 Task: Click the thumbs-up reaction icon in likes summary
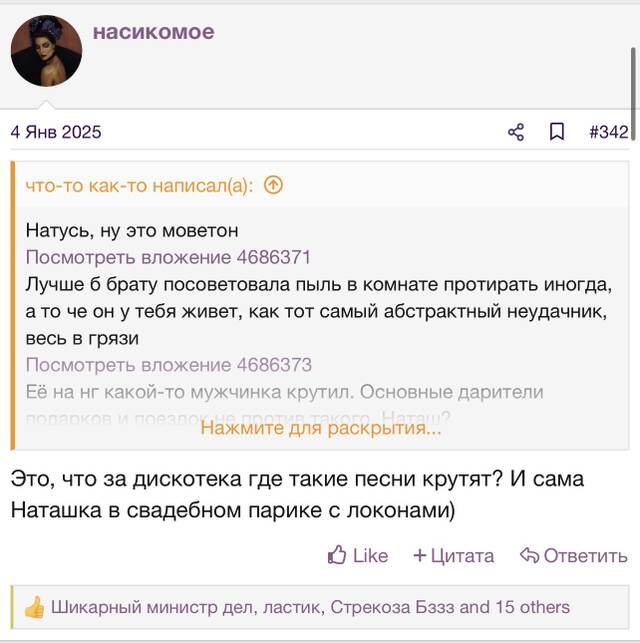pyautogui.click(x=34, y=607)
